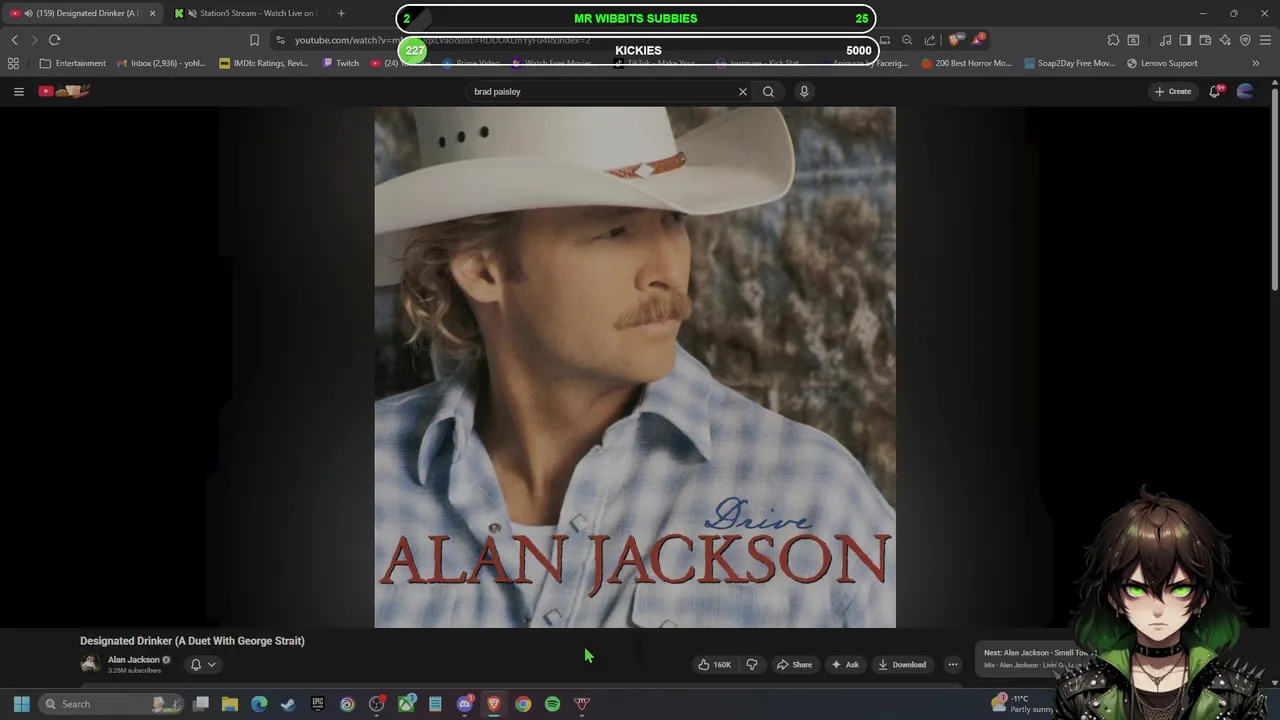Launch Steam from the taskbar
The width and height of the screenshot is (1280, 720).
tap(288, 704)
